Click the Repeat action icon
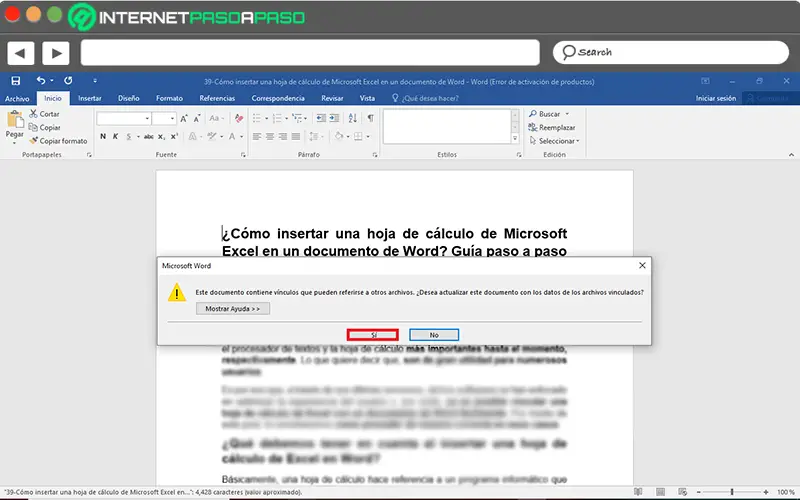The height and width of the screenshot is (500, 800). click(x=68, y=81)
